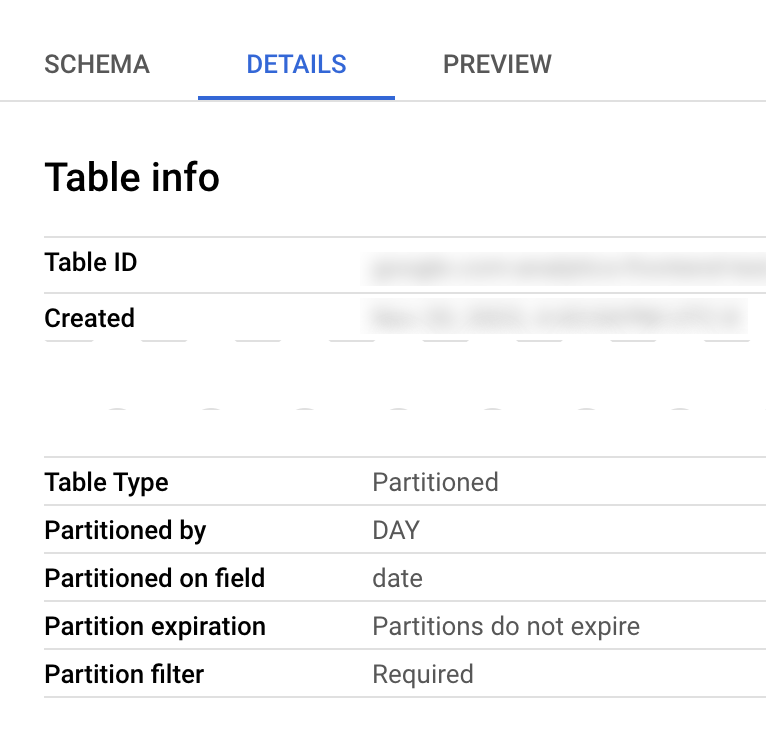The image size is (766, 732).
Task: Click the Table info heading
Action: [x=132, y=178]
